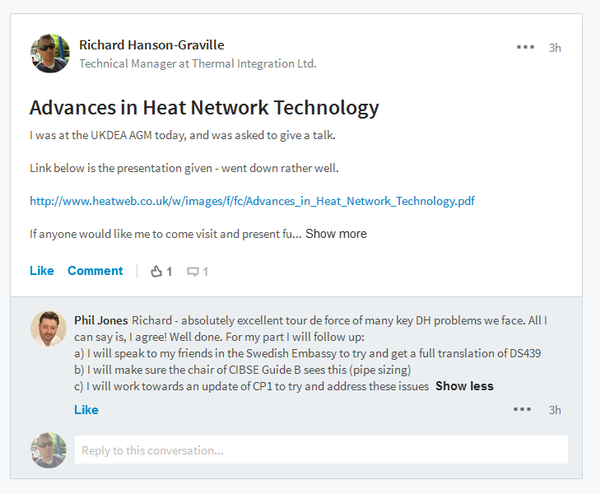Click the Technical Manager at Thermal Integration subtitle

(x=198, y=64)
